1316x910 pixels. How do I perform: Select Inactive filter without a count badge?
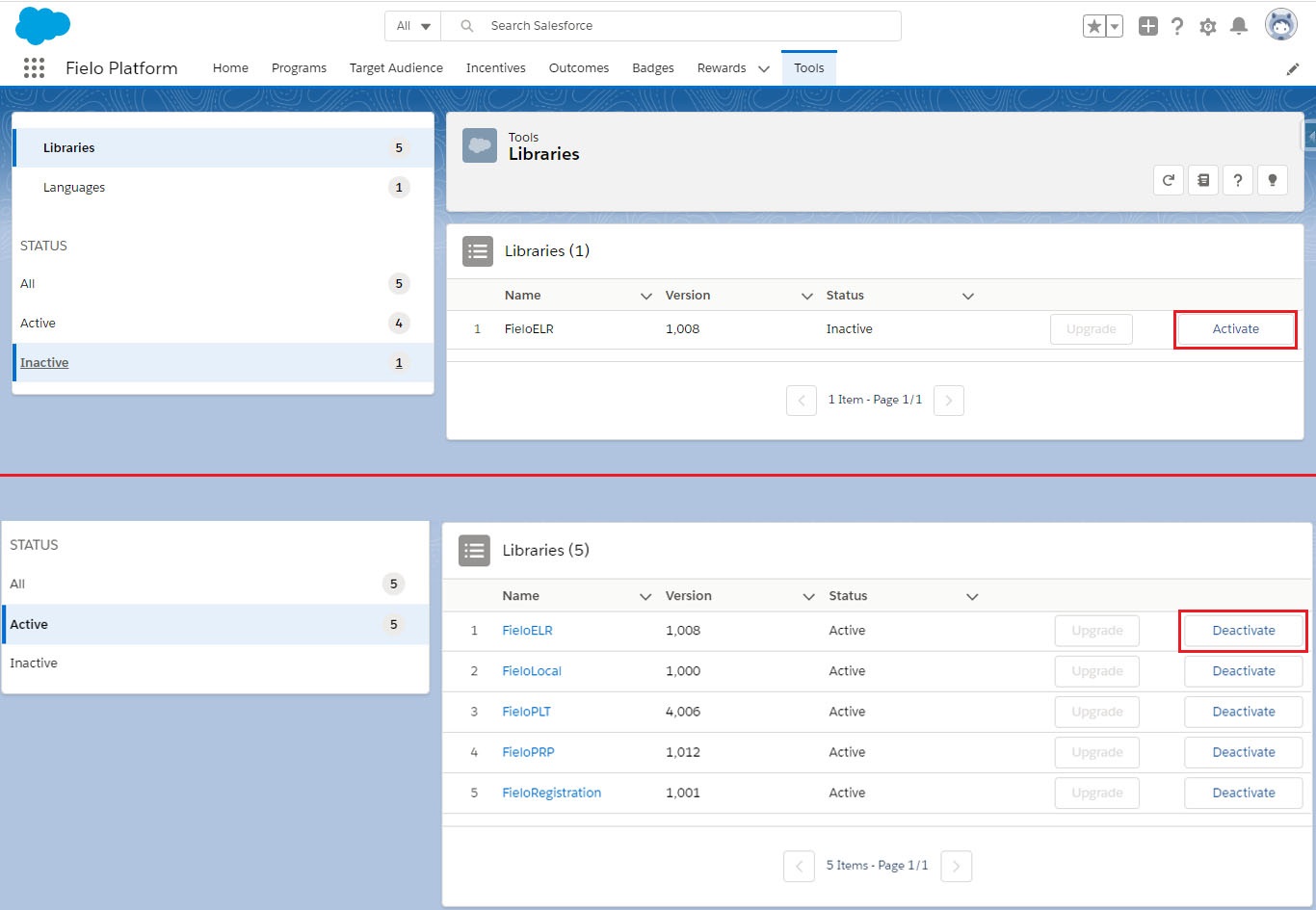click(216, 663)
